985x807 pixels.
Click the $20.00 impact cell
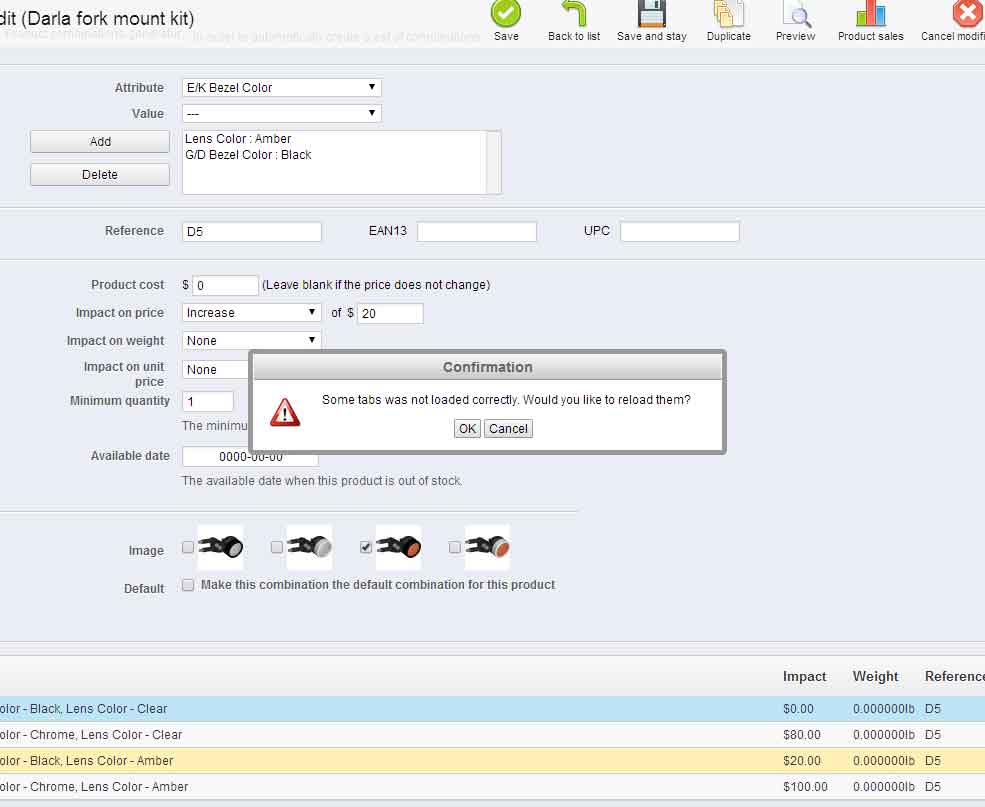[802, 761]
